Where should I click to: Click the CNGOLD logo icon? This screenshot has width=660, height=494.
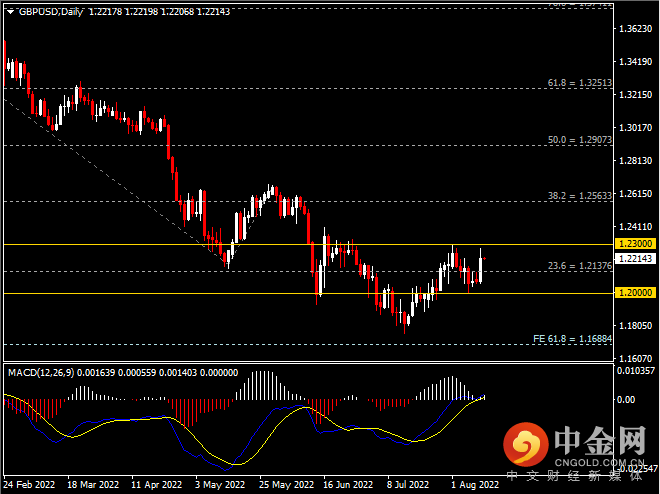526,444
